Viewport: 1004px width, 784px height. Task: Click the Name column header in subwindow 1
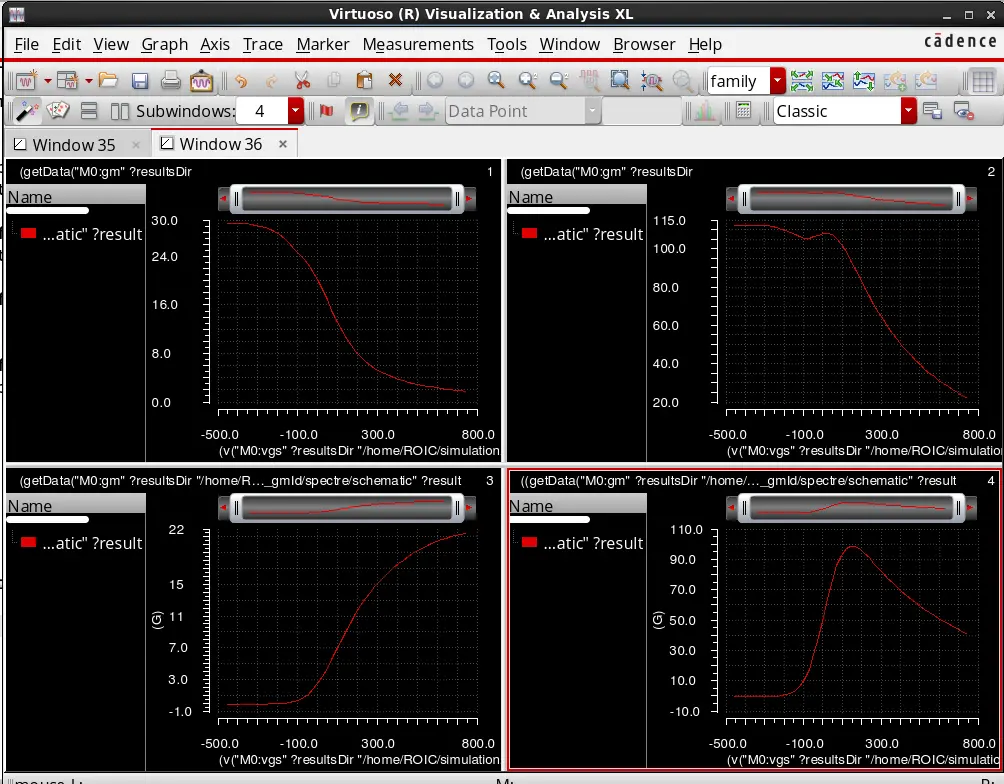click(76, 197)
